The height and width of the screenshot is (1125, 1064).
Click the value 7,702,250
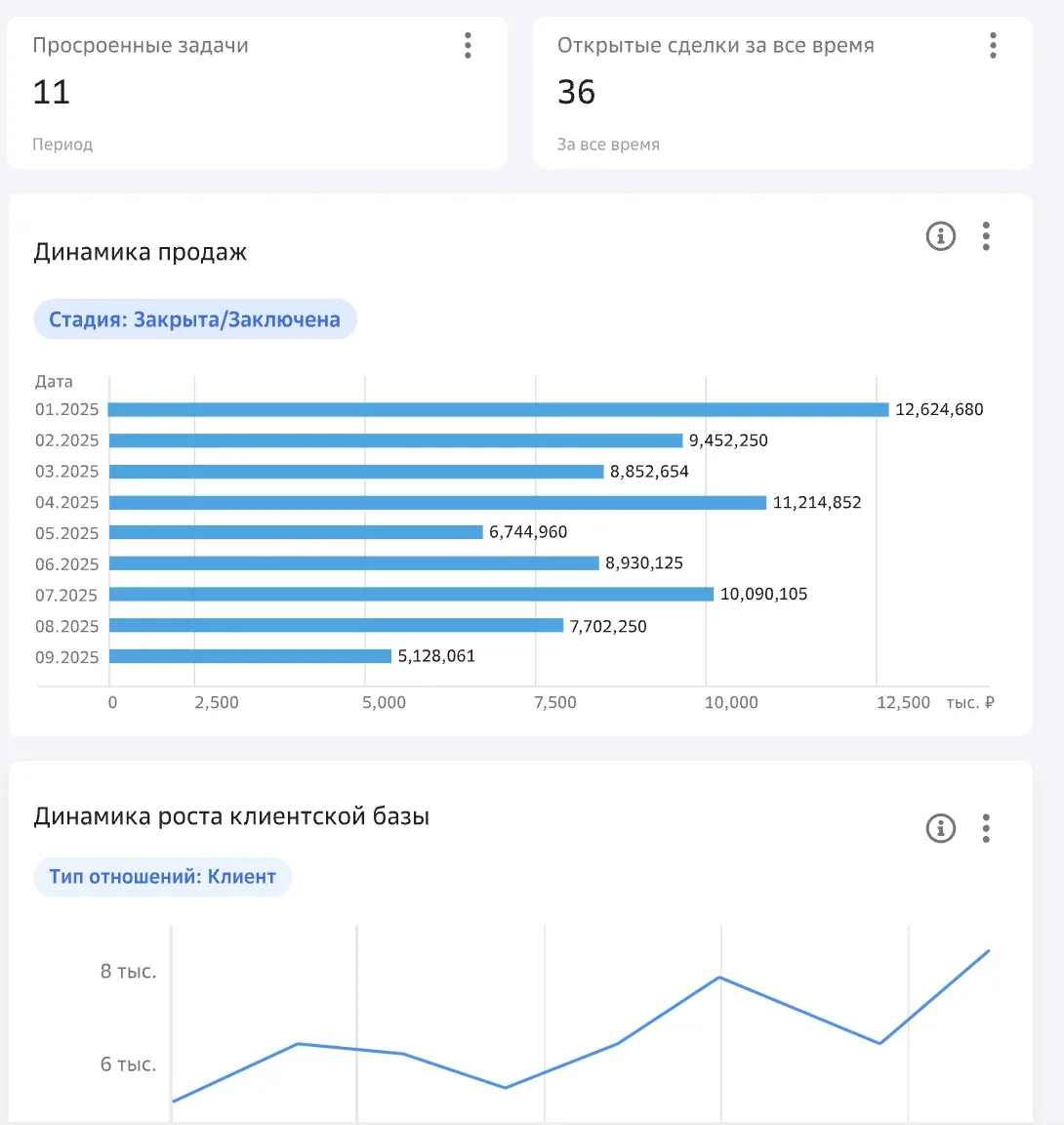pos(608,626)
